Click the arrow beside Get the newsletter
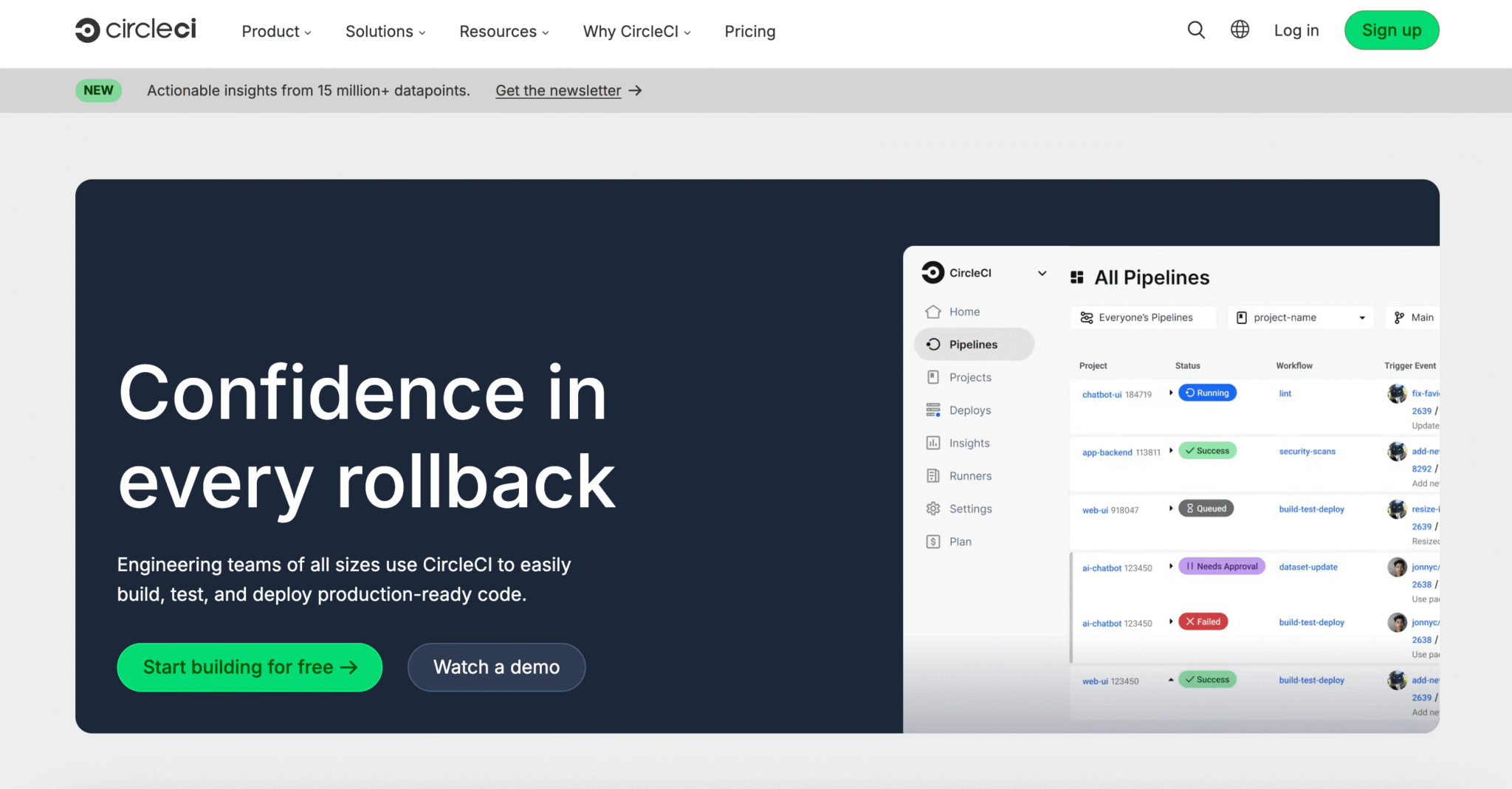This screenshot has height=789, width=1512. click(x=635, y=91)
